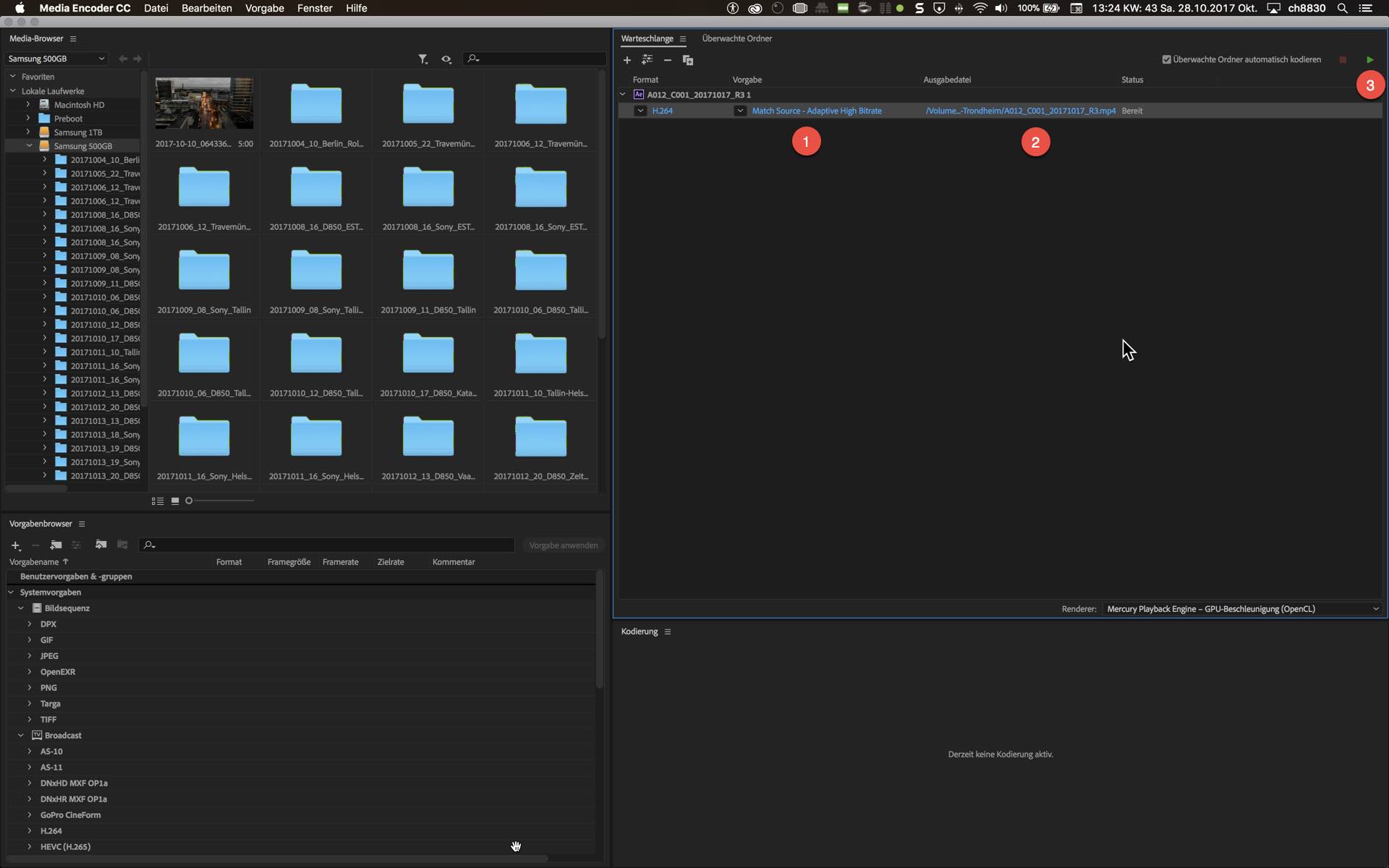Click the Media-Browser search field
The width and height of the screenshot is (1389, 868).
(534, 59)
